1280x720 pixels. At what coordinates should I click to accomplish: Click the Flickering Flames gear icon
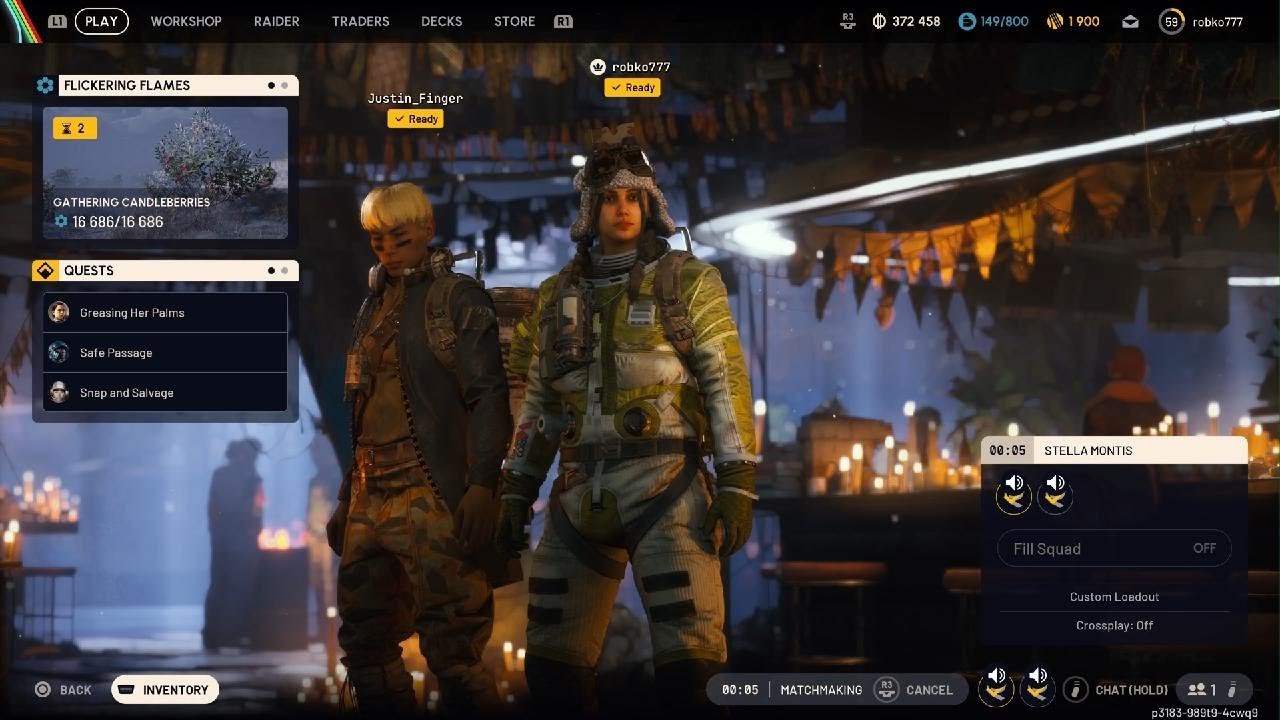pyautogui.click(x=45, y=86)
